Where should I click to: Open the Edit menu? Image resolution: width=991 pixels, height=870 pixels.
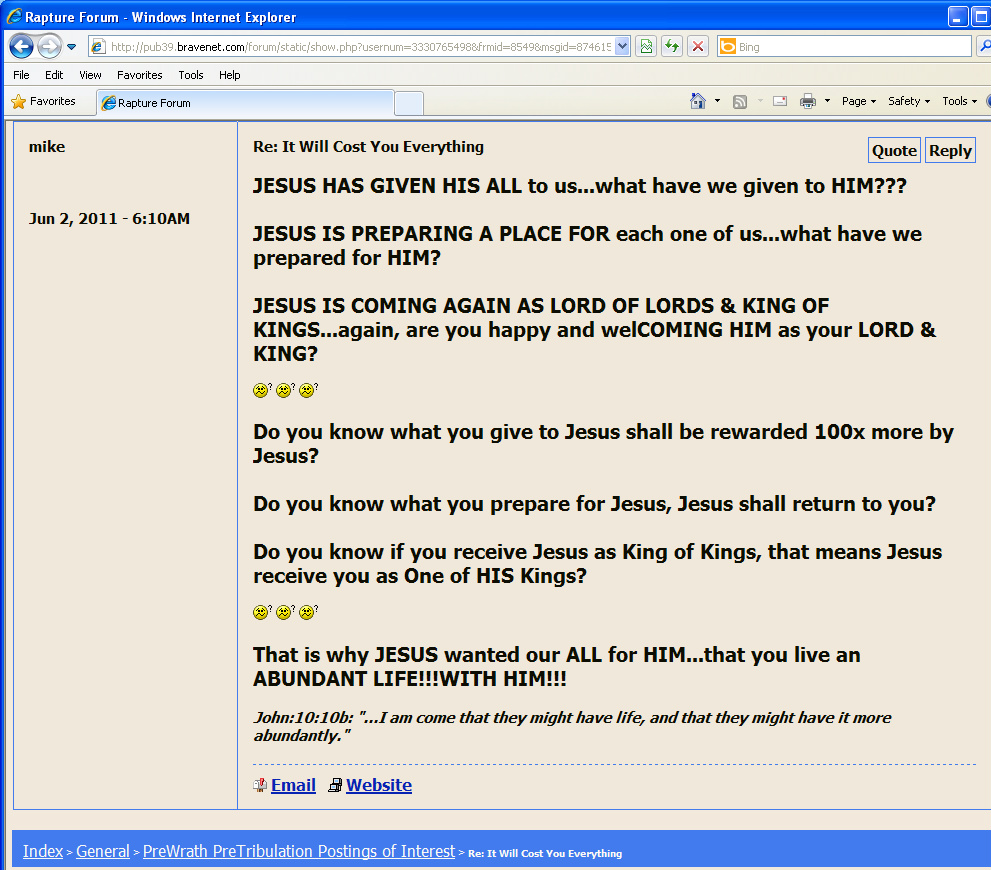point(54,75)
